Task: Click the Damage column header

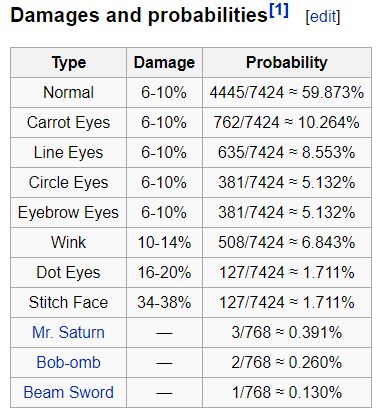Action: click(x=164, y=63)
